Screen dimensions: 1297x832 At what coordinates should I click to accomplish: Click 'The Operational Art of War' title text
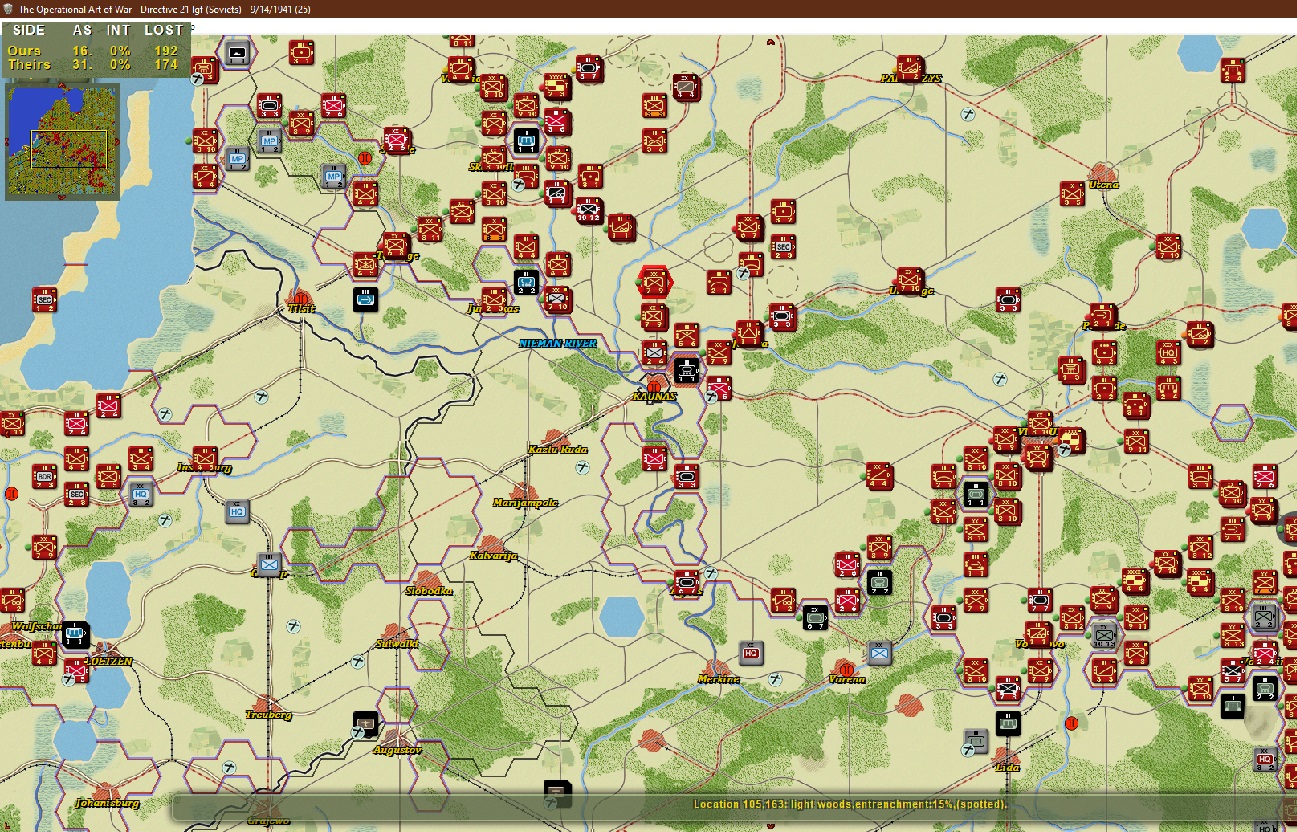click(77, 8)
